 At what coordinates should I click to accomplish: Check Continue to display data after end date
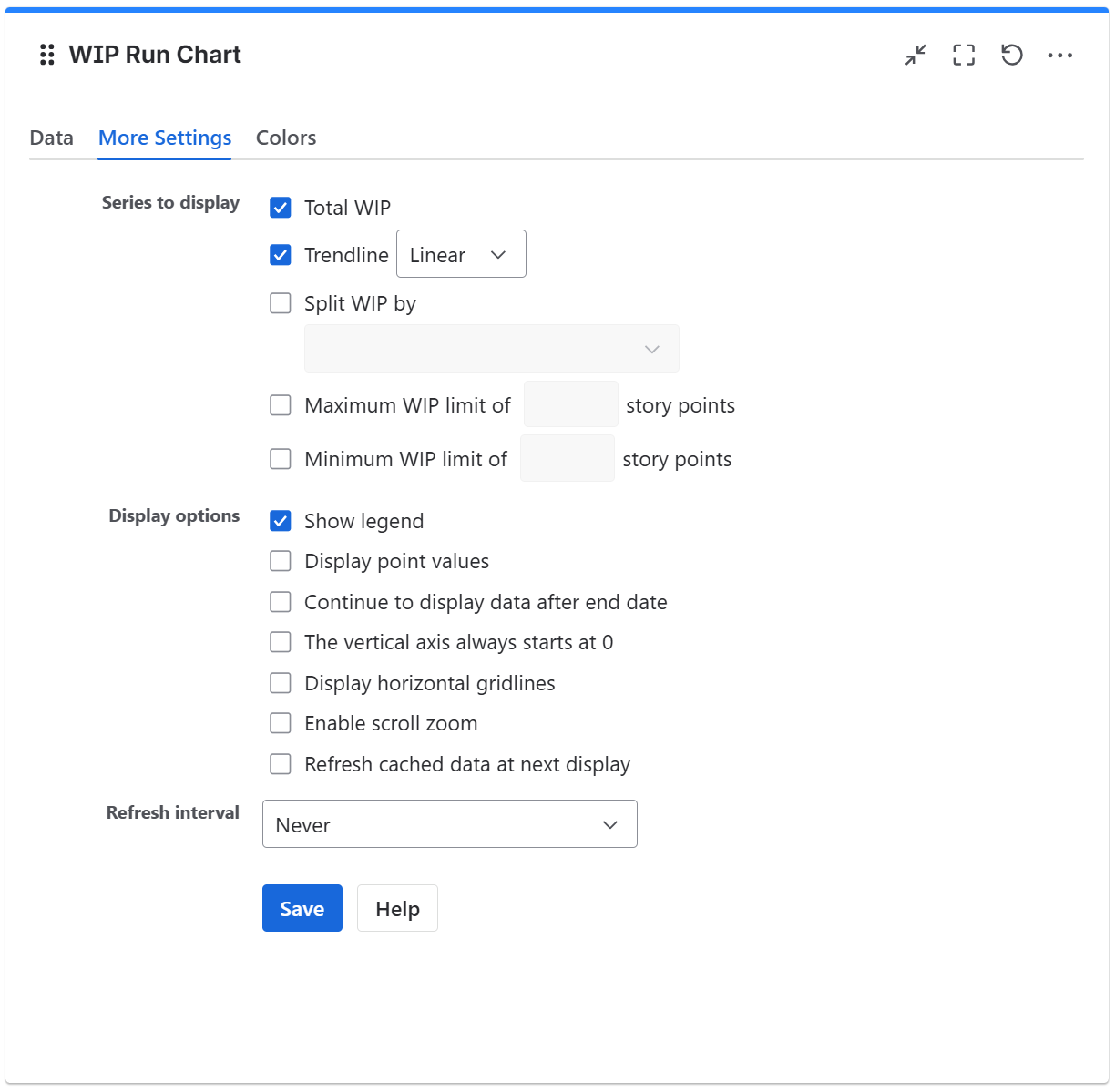click(x=281, y=601)
